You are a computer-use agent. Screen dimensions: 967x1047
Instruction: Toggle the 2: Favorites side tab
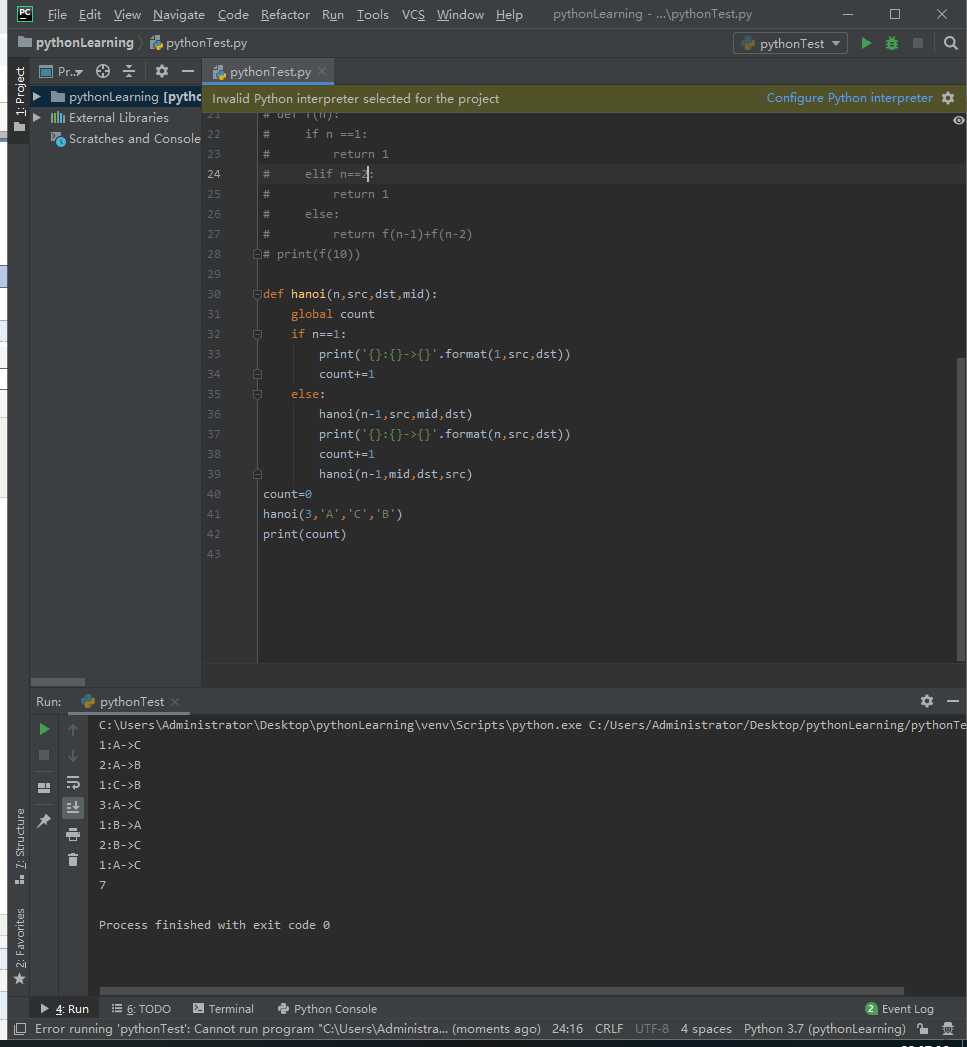tap(19, 946)
